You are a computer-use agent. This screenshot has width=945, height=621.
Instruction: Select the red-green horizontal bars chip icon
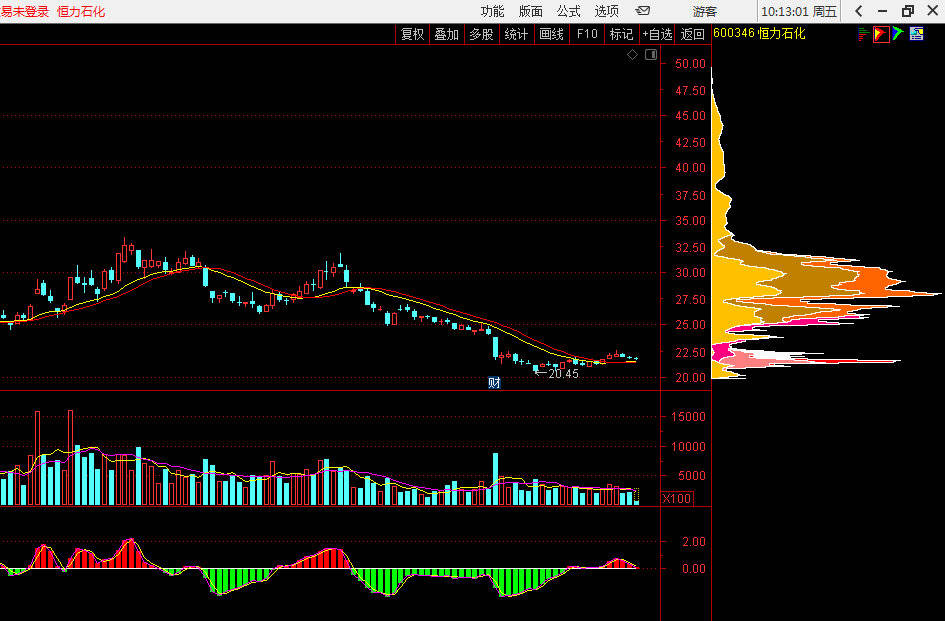point(863,34)
